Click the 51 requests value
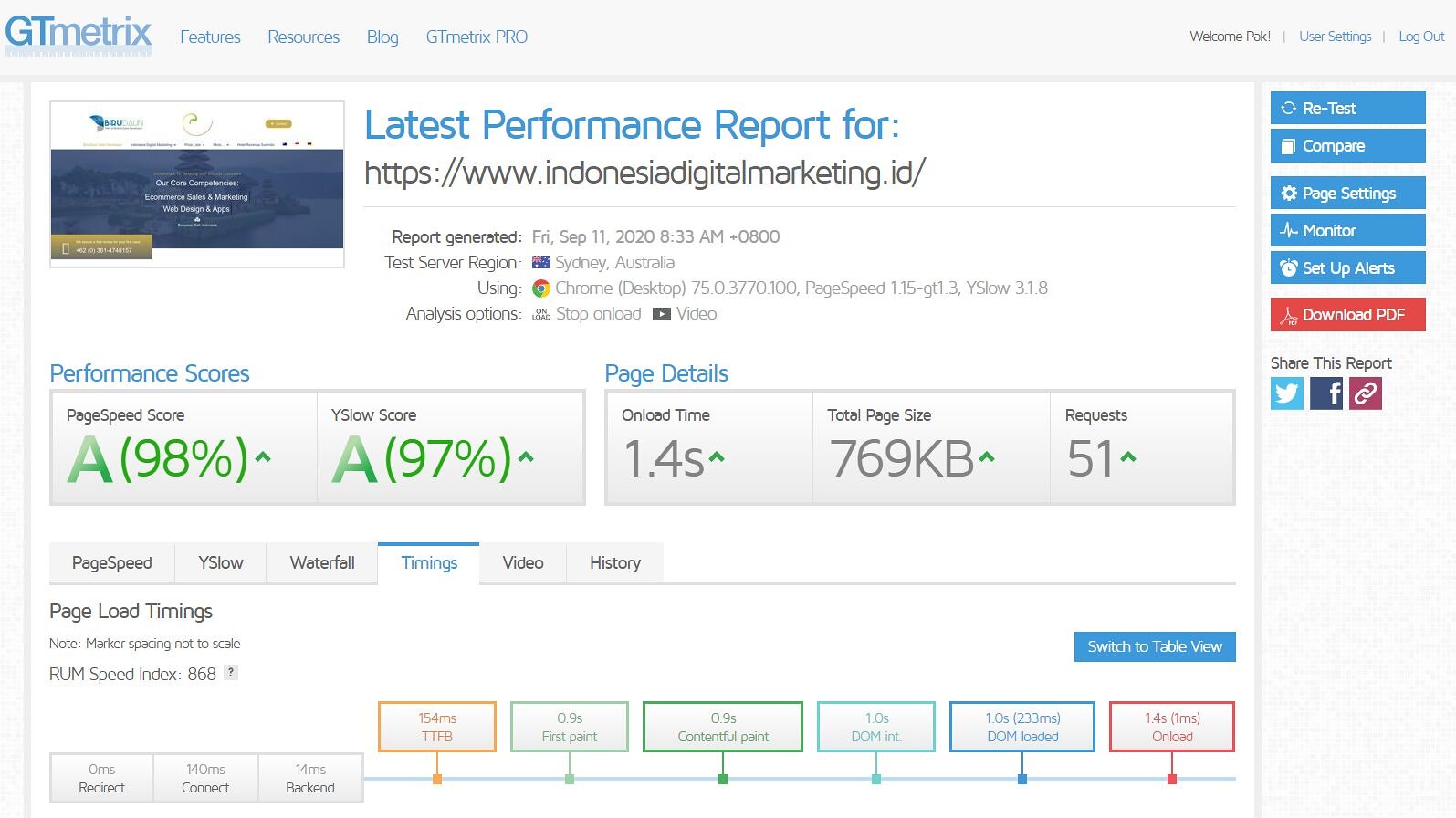Image resolution: width=1456 pixels, height=818 pixels. pyautogui.click(x=1090, y=458)
